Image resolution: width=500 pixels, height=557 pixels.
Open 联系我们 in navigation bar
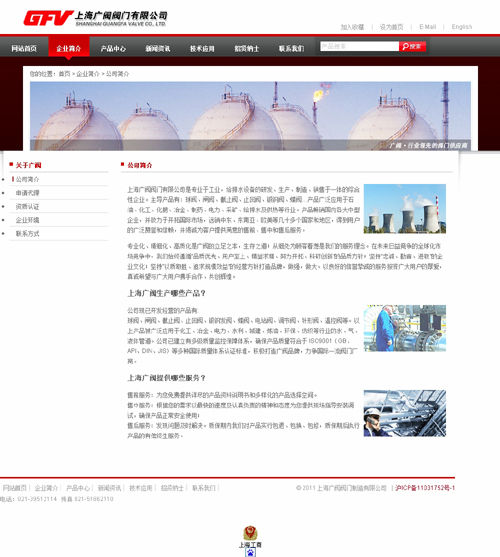pyautogui.click(x=291, y=48)
